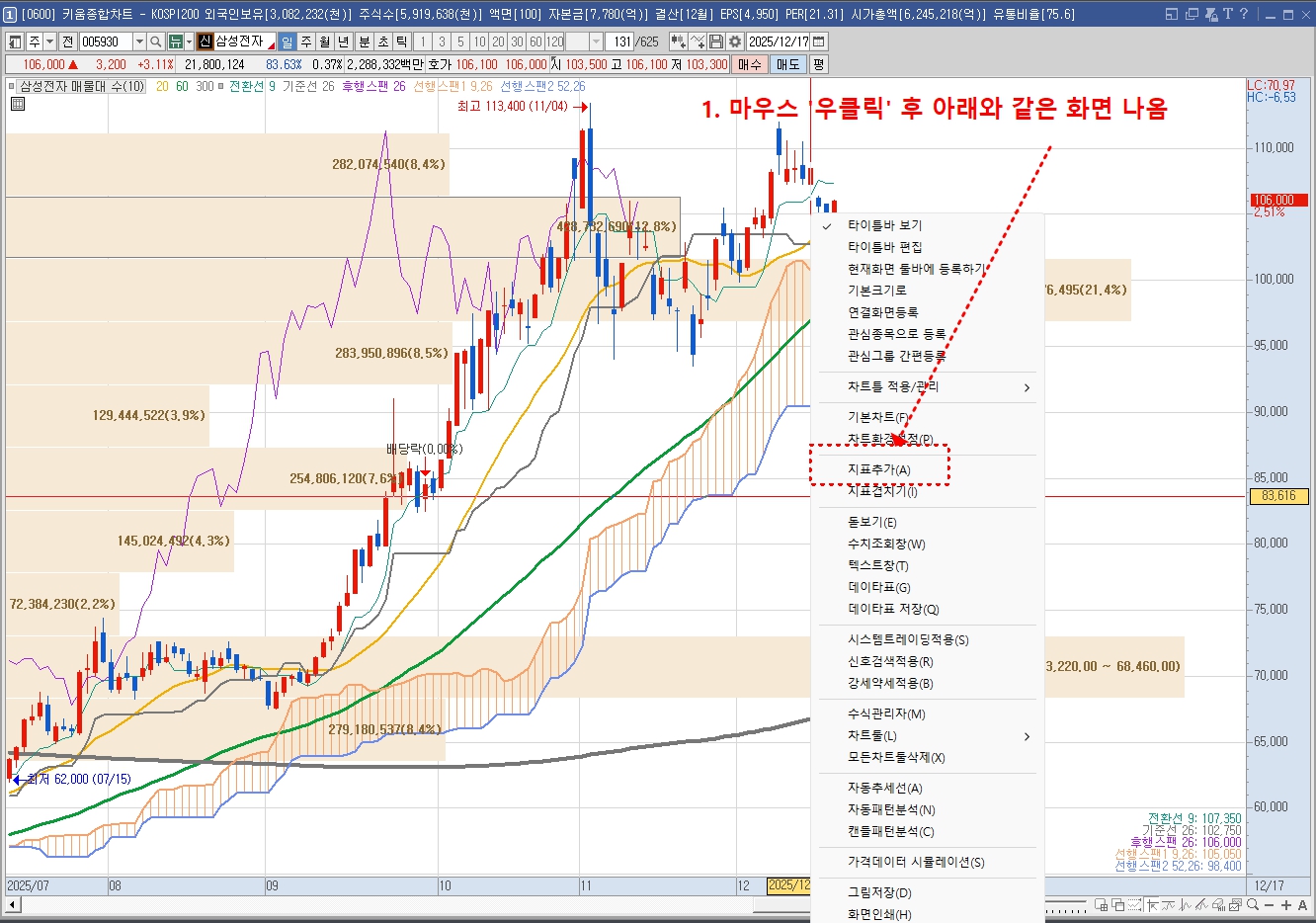Select the 일 daily period toggle

tap(287, 42)
